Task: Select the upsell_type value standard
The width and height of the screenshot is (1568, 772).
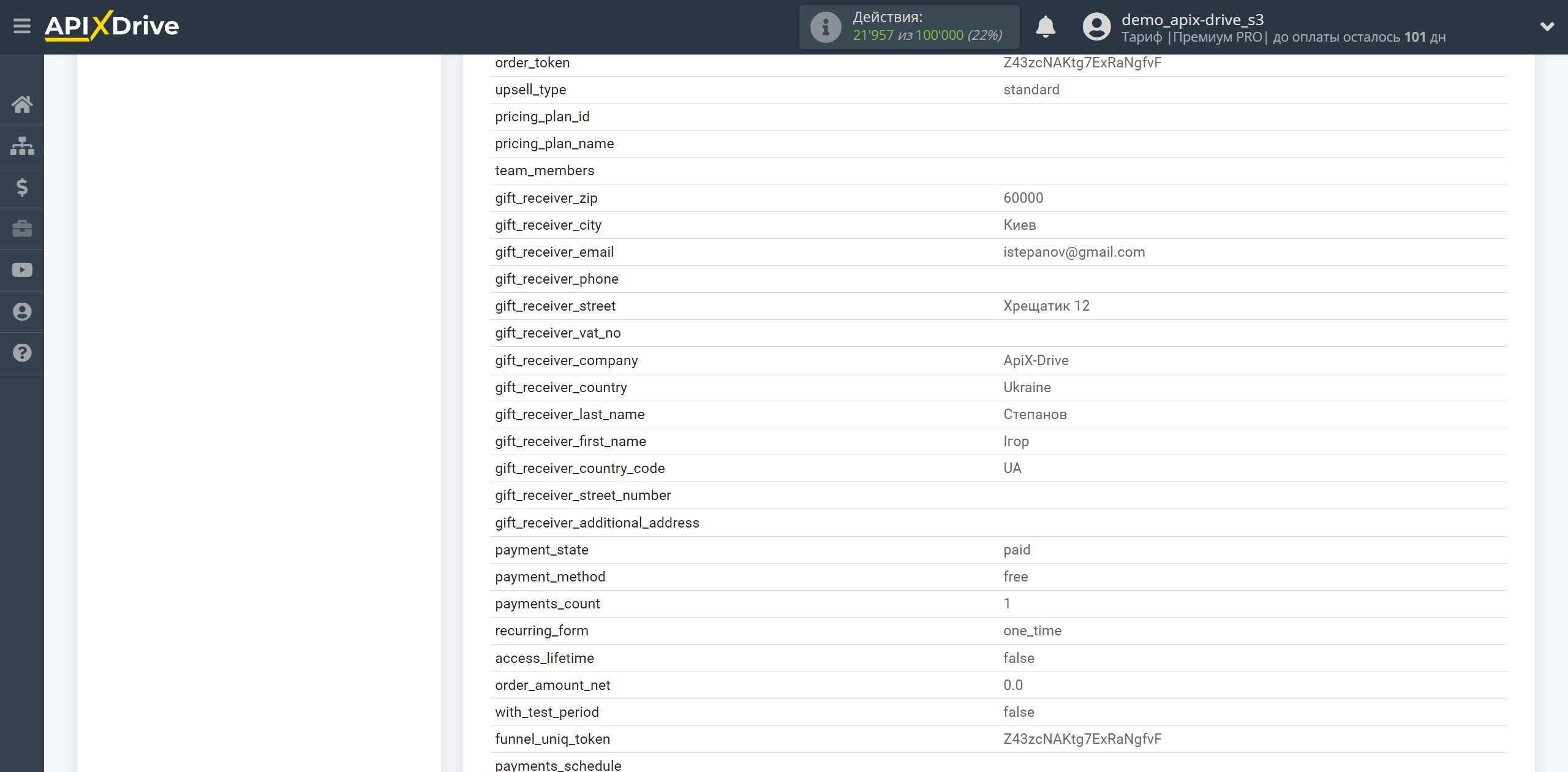Action: pyautogui.click(x=1031, y=89)
